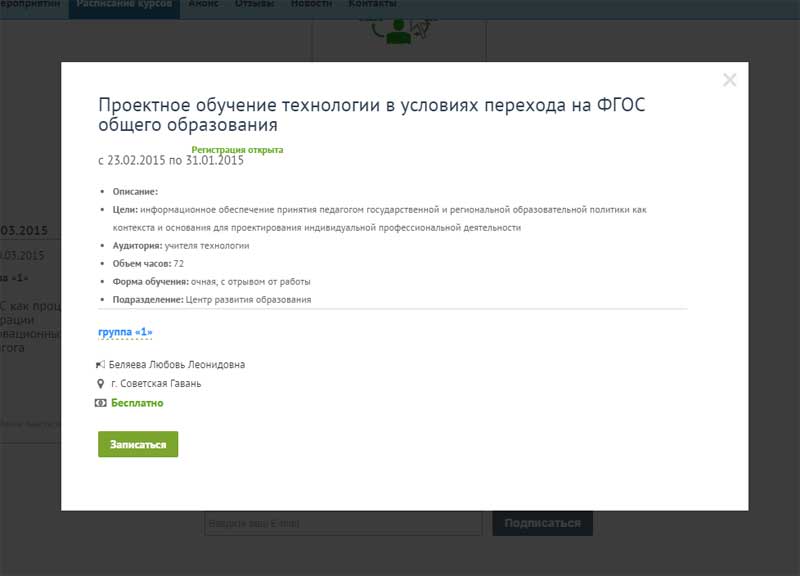
Task: Click 'Подразделение: Центр развития образования' line
Action: [x=212, y=299]
